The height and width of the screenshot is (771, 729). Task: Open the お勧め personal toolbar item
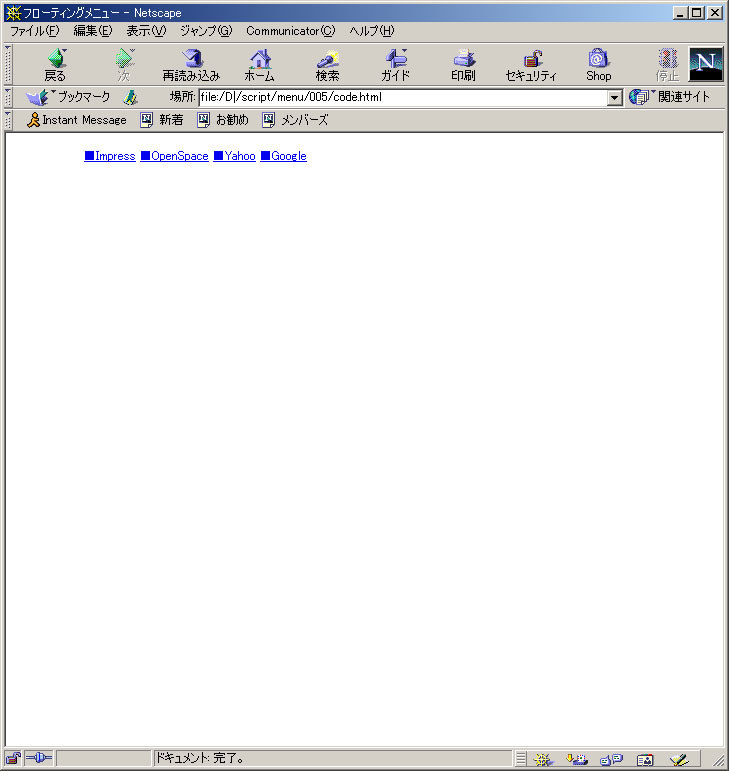point(223,120)
